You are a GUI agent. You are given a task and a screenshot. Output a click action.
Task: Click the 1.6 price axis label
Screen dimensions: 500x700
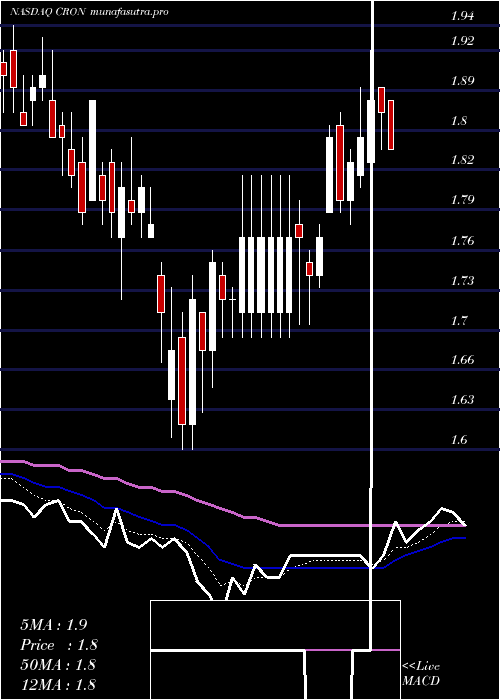coord(459,440)
